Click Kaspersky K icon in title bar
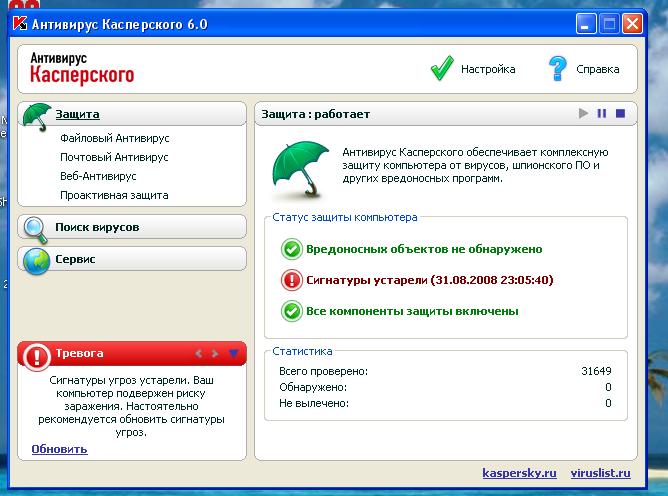The width and height of the screenshot is (668, 496). [20, 23]
